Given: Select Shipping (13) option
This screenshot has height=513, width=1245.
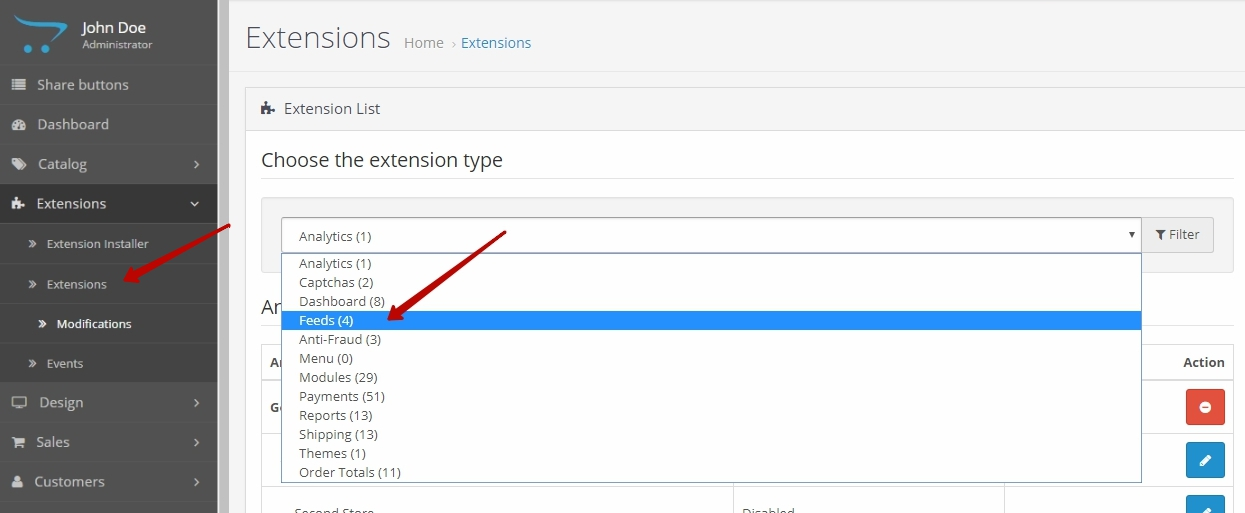Looking at the screenshot, I should pos(711,435).
